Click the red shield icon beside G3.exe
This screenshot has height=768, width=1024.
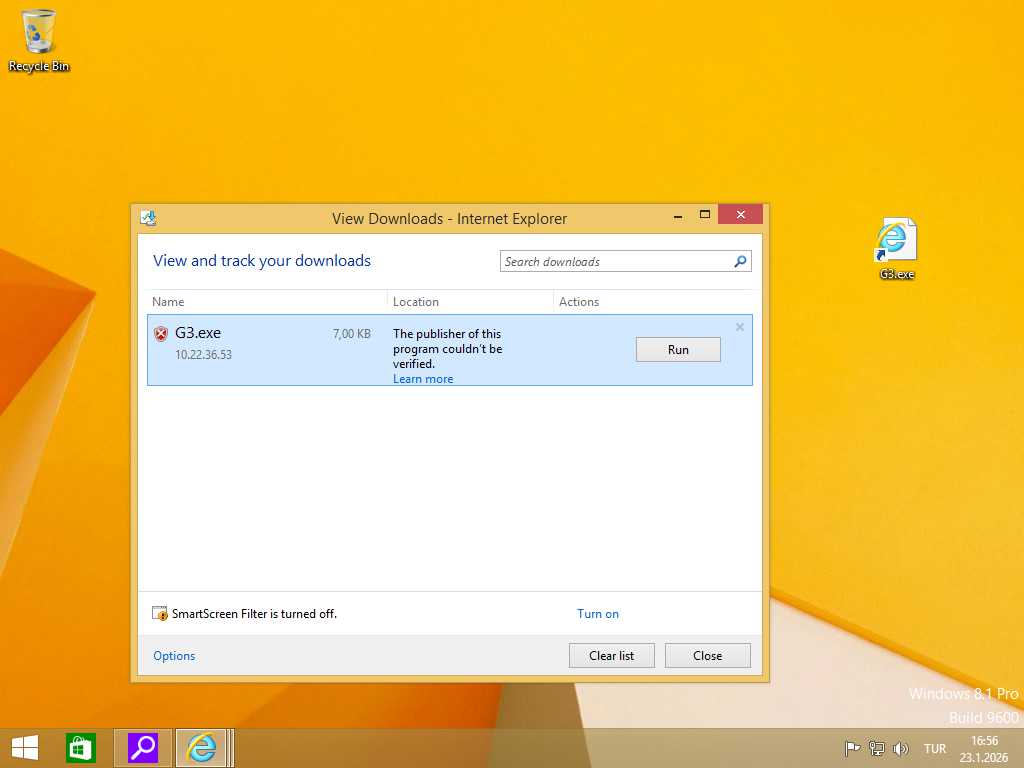[x=161, y=334]
